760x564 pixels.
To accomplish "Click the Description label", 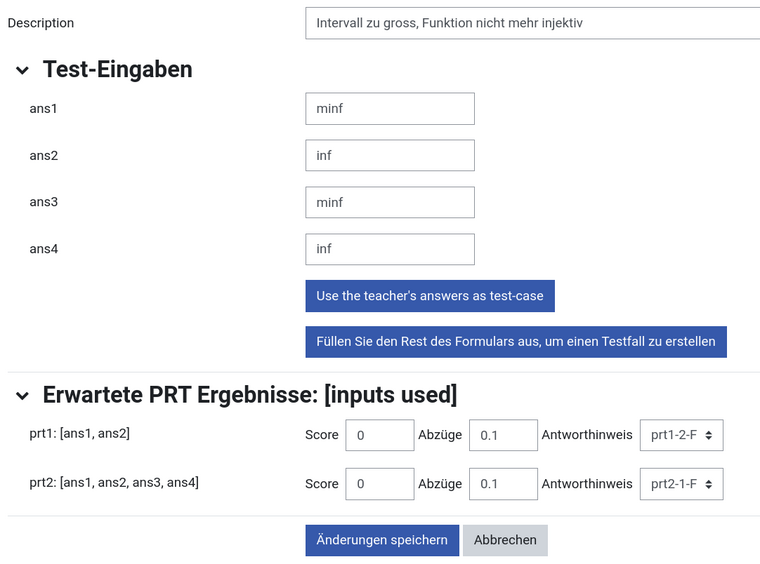I will 41,23.
